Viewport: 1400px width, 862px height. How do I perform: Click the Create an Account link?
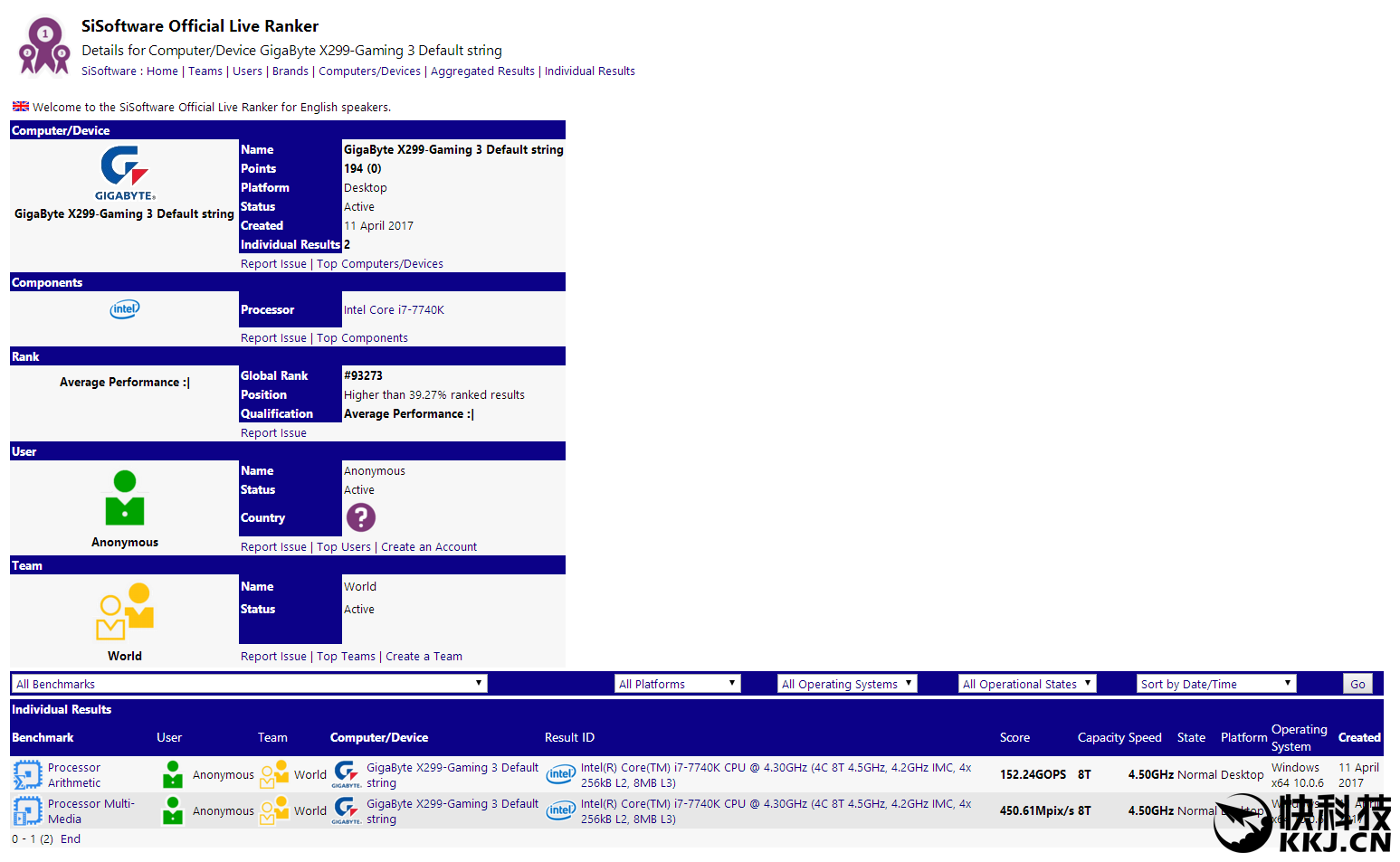(x=429, y=547)
